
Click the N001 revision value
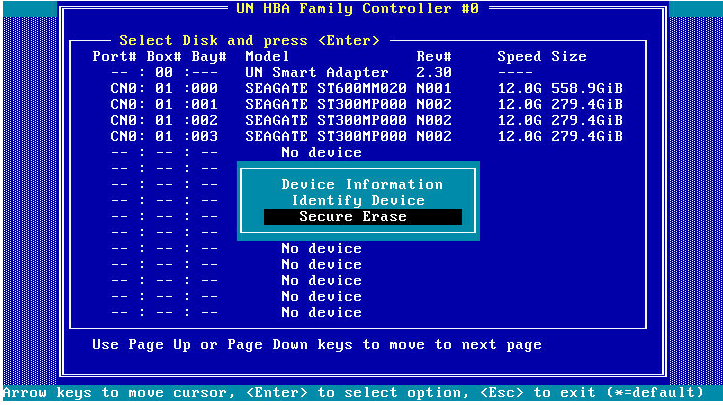(x=434, y=89)
